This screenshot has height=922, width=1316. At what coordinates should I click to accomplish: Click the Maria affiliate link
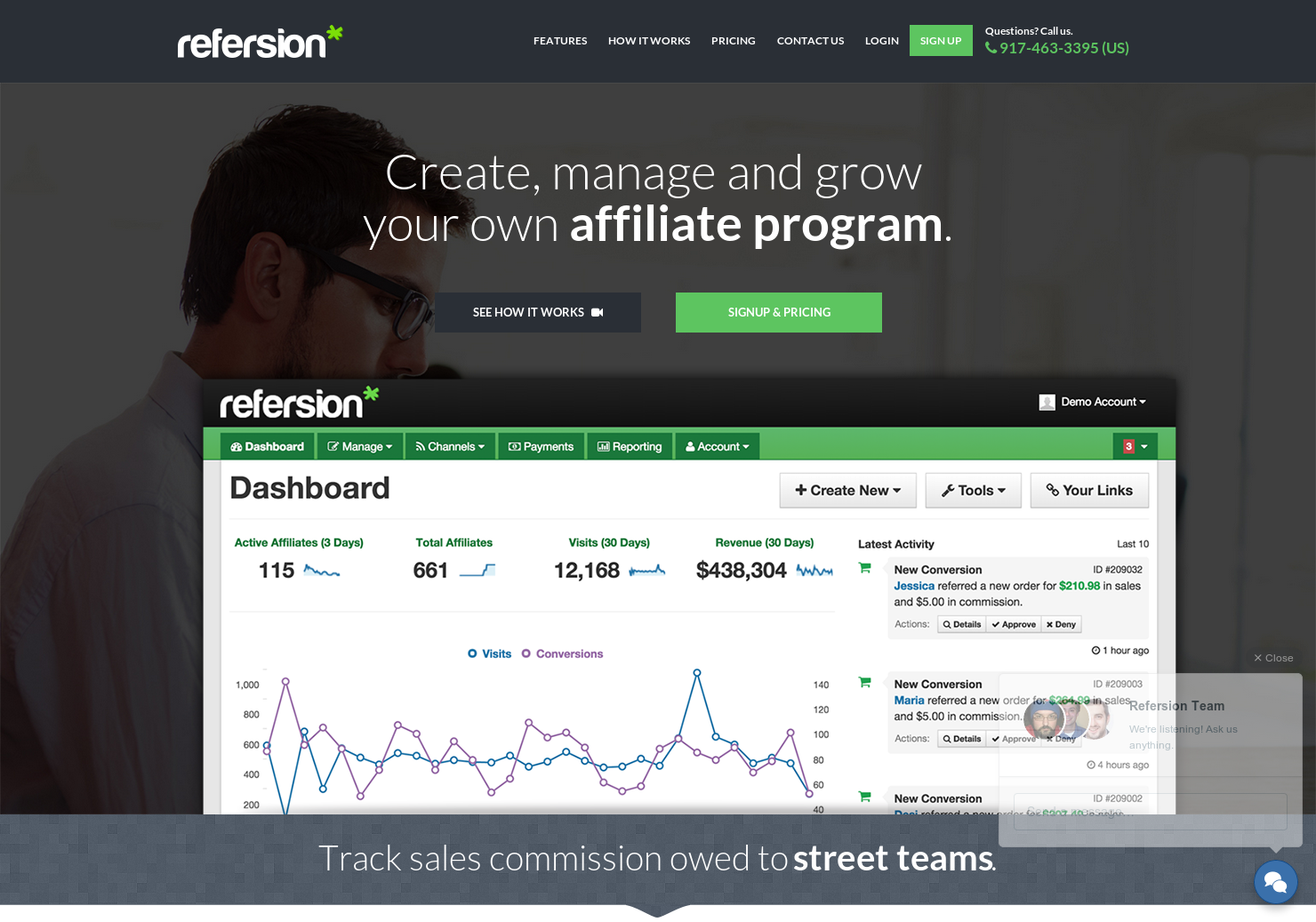pos(909,701)
